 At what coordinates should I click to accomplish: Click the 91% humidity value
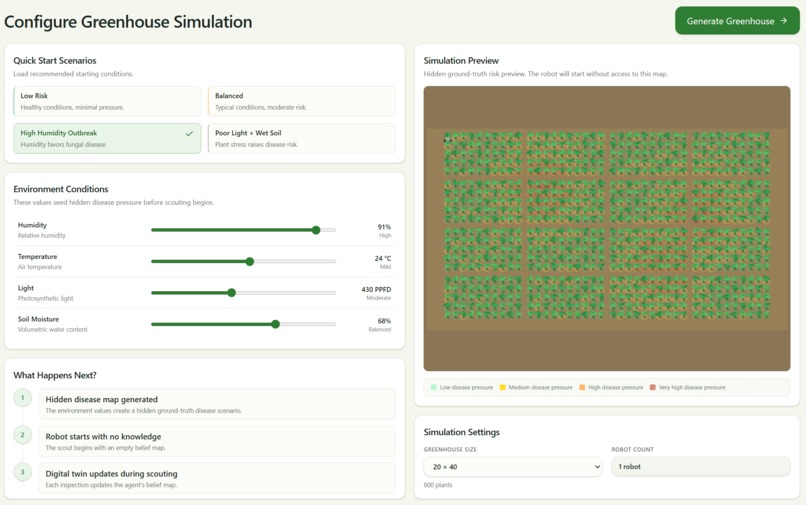[x=384, y=227]
